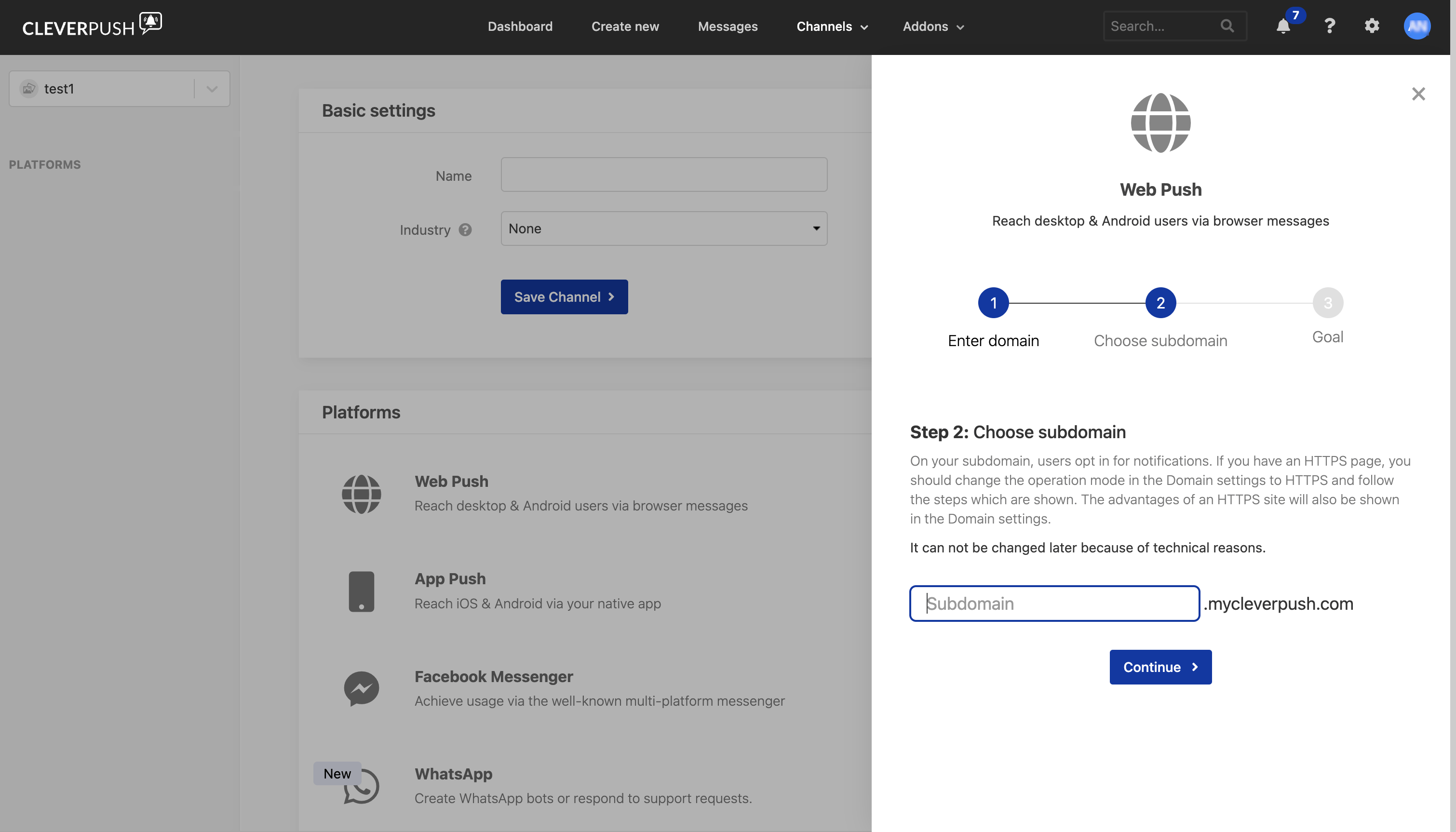Screen dimensions: 1456x832
Task: Open the Industry dropdown
Action: point(664,228)
